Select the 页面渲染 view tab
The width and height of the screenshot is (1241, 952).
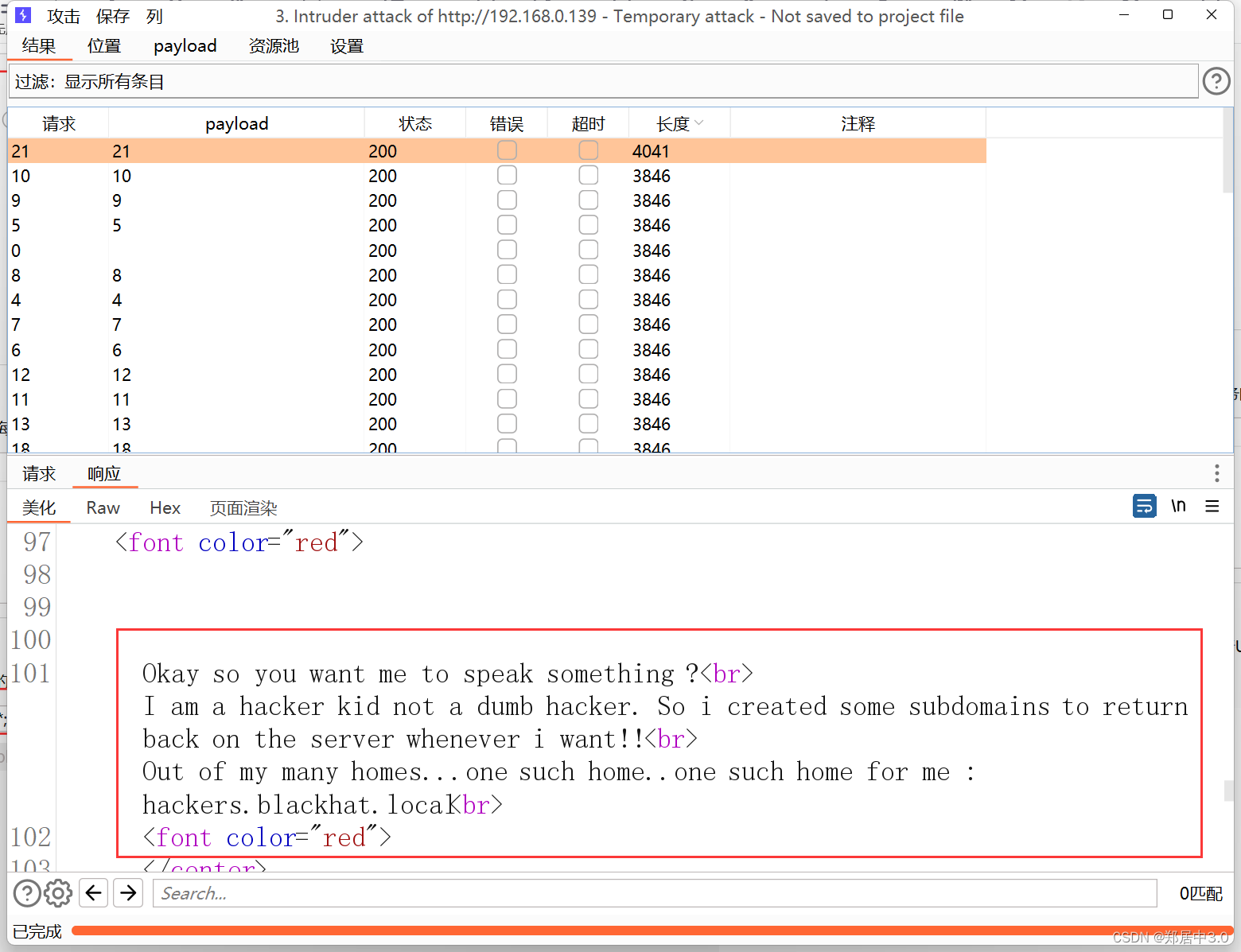click(243, 507)
